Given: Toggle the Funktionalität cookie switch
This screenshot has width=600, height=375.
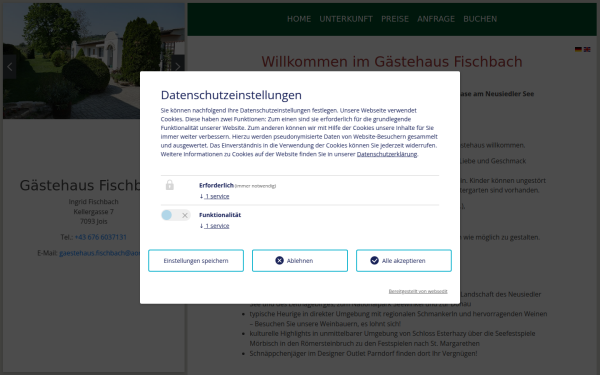Looking at the screenshot, I should click(x=176, y=215).
